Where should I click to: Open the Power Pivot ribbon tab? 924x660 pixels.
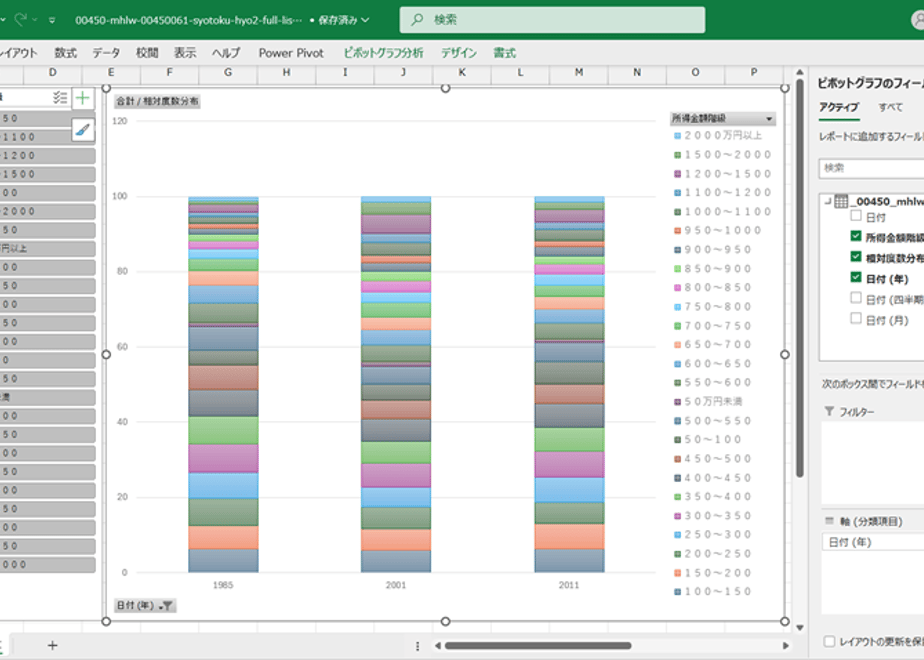click(x=291, y=53)
